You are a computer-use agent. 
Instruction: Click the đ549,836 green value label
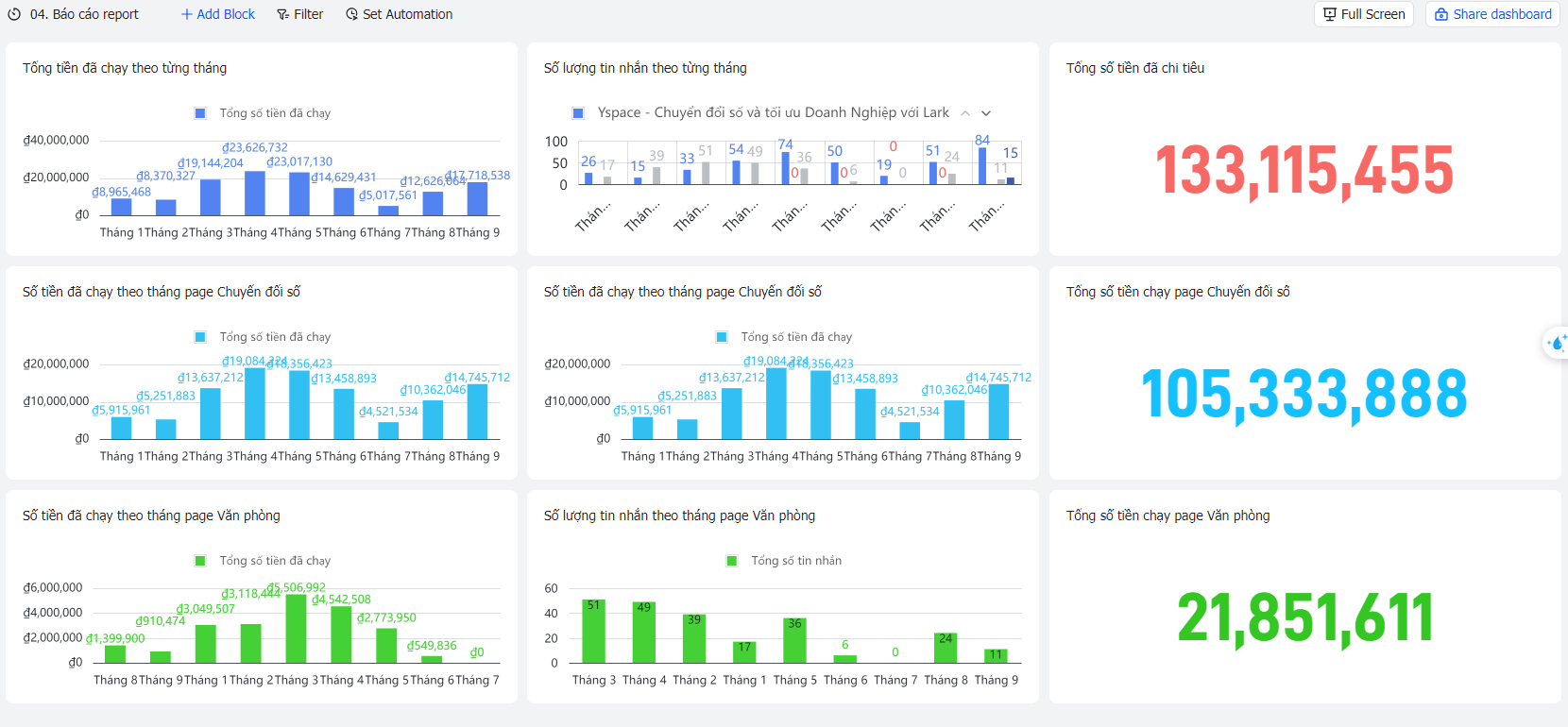point(432,646)
